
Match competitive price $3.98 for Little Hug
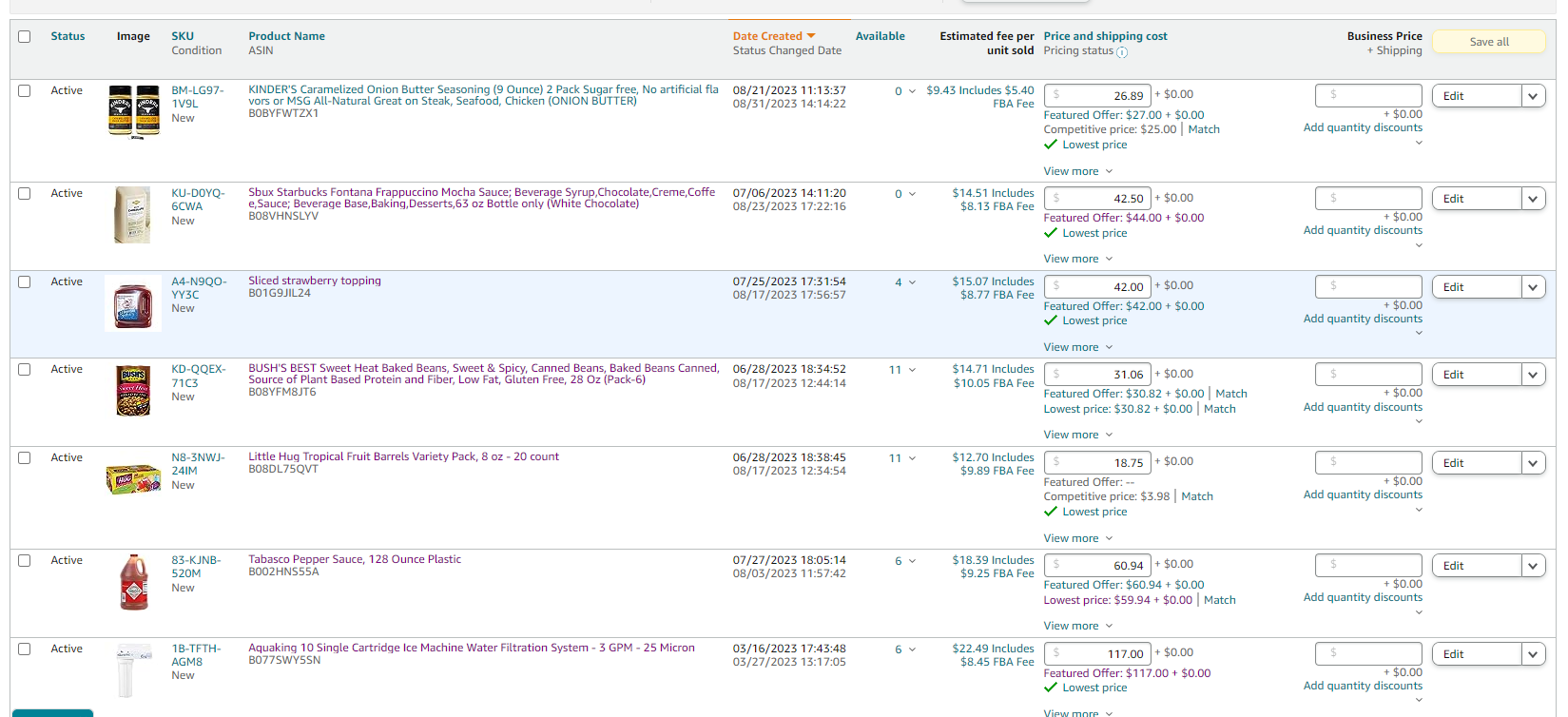[1197, 496]
